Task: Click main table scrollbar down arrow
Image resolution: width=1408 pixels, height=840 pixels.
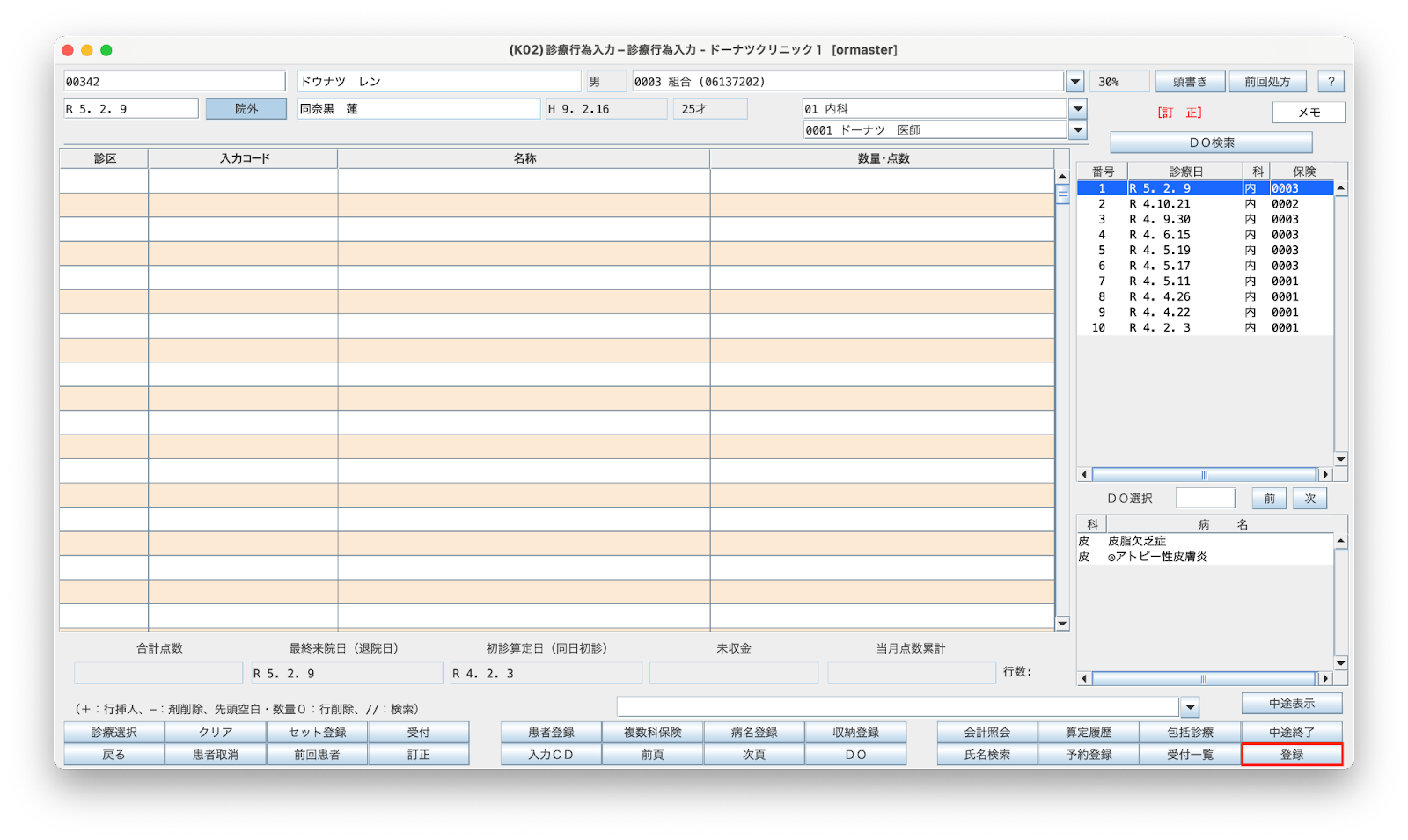Action: pos(1062,624)
